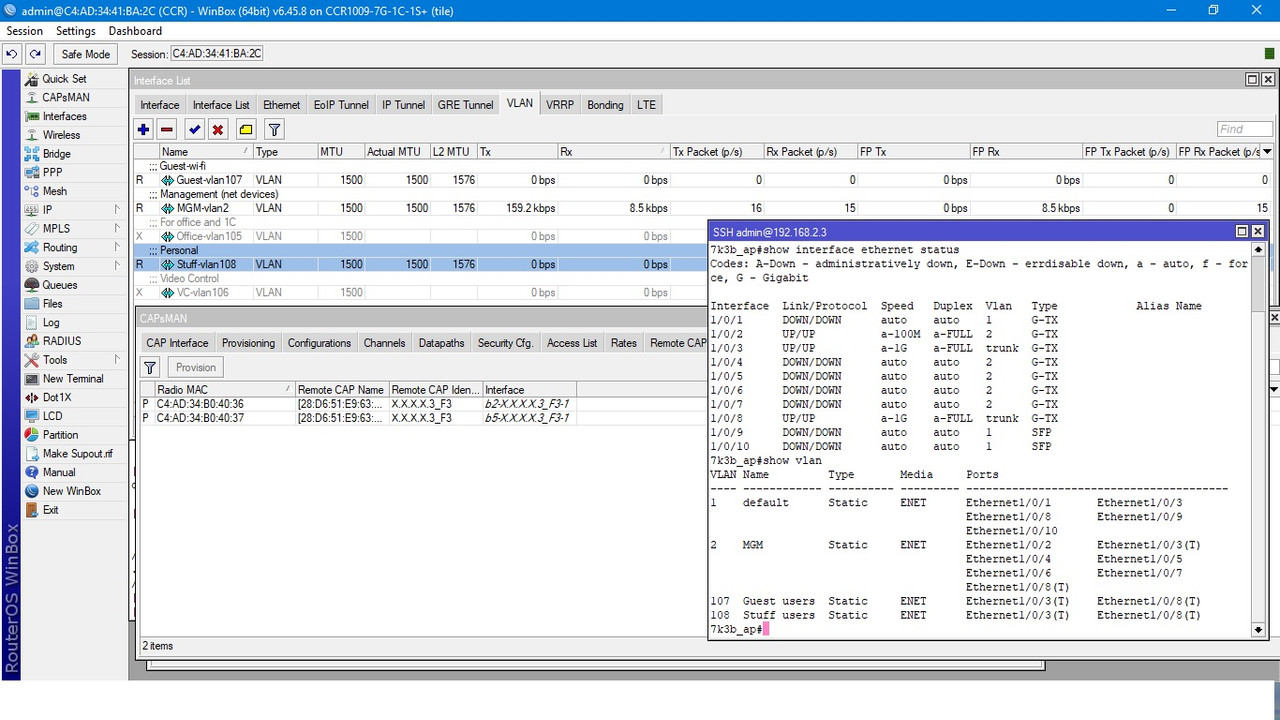Open Log from sidebar

point(51,322)
